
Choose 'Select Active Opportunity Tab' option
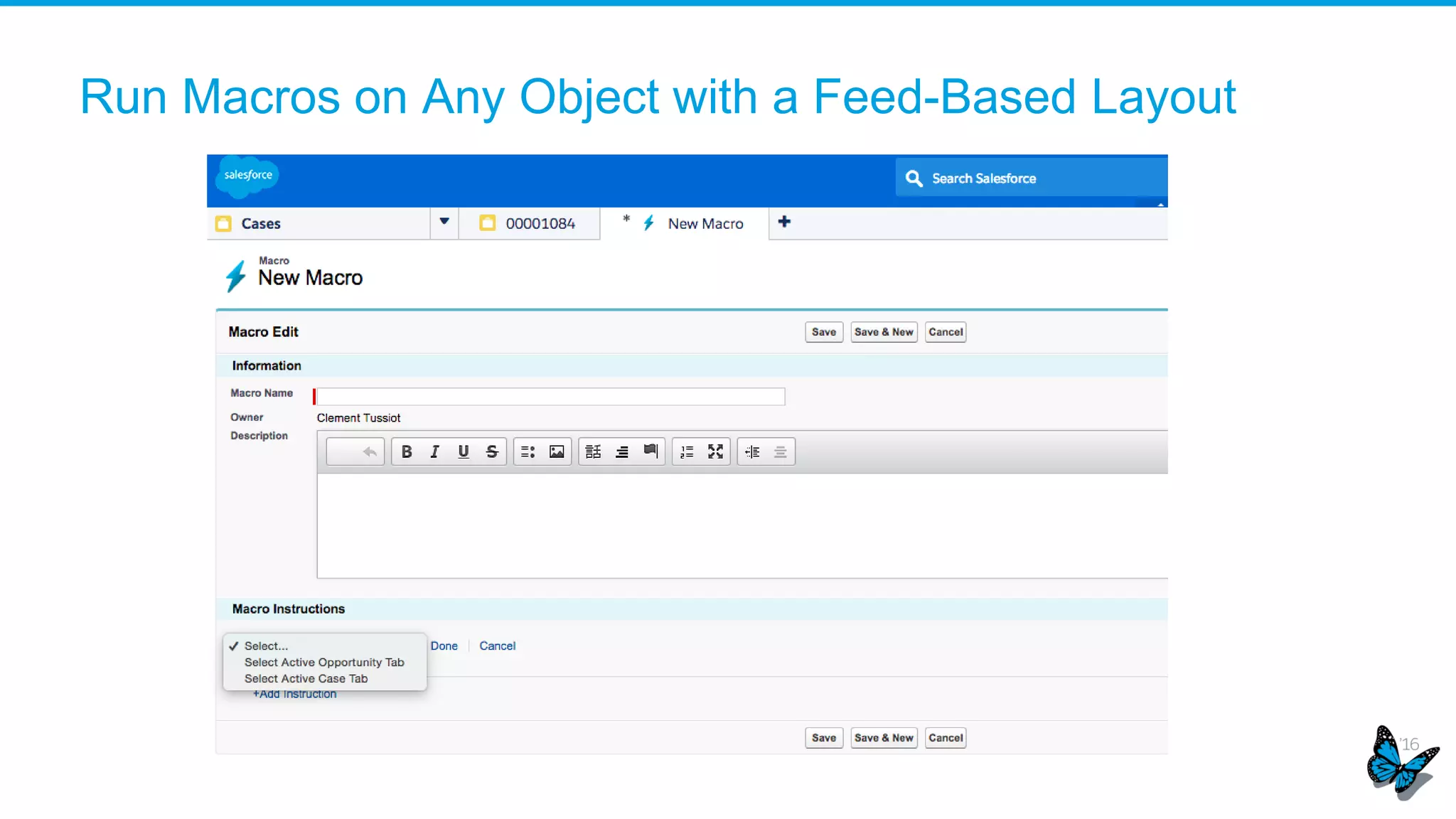325,662
